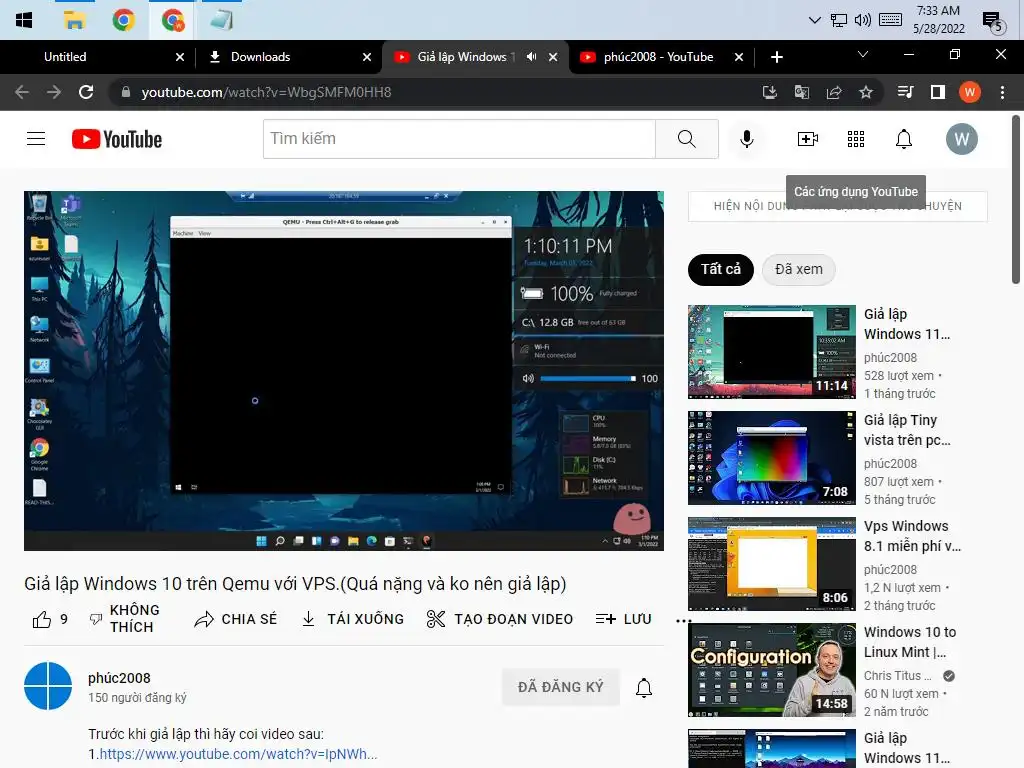
Task: Go to the YouTube home logo
Action: point(117,139)
